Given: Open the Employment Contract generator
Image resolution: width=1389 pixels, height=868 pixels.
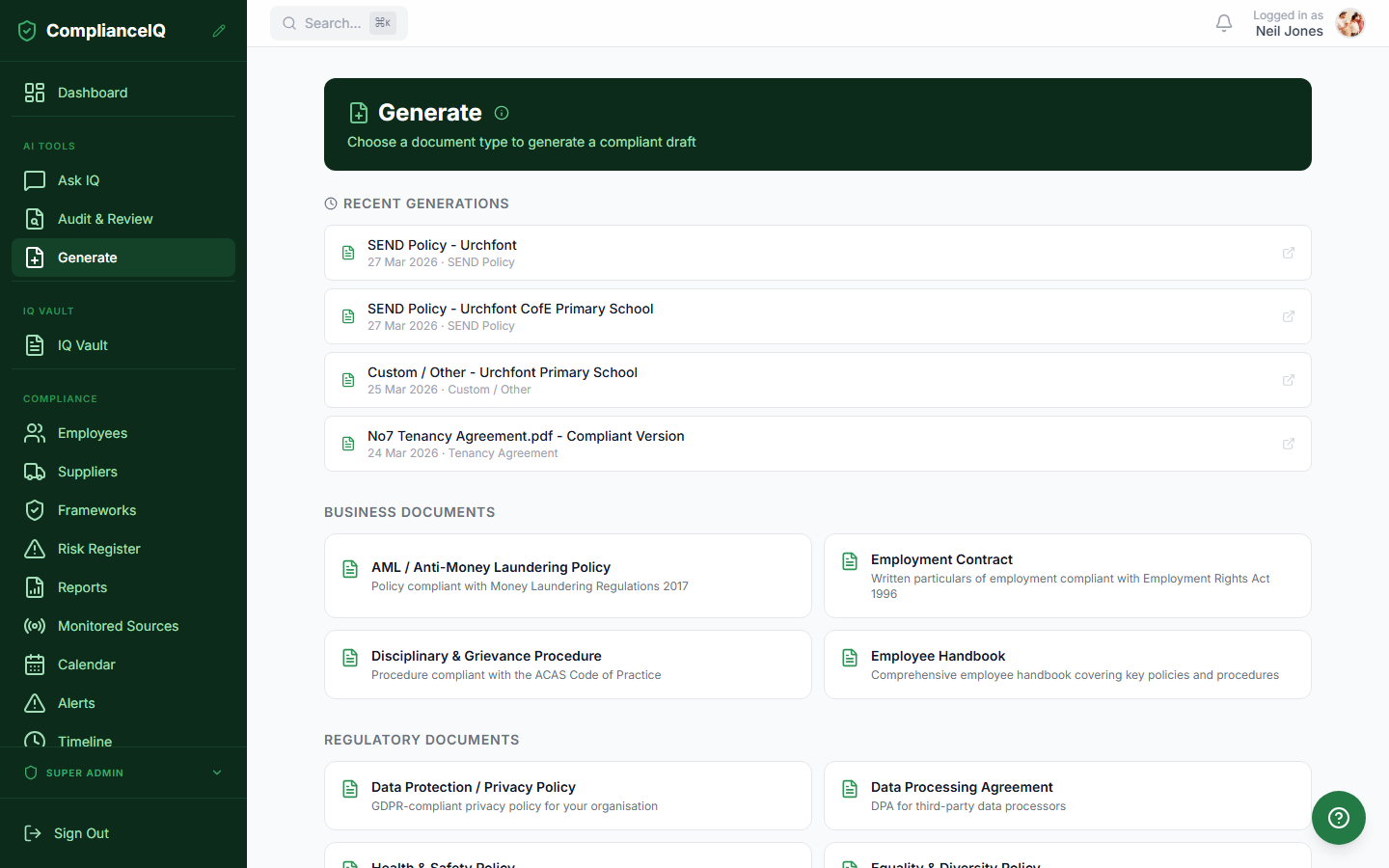Looking at the screenshot, I should 1067,575.
